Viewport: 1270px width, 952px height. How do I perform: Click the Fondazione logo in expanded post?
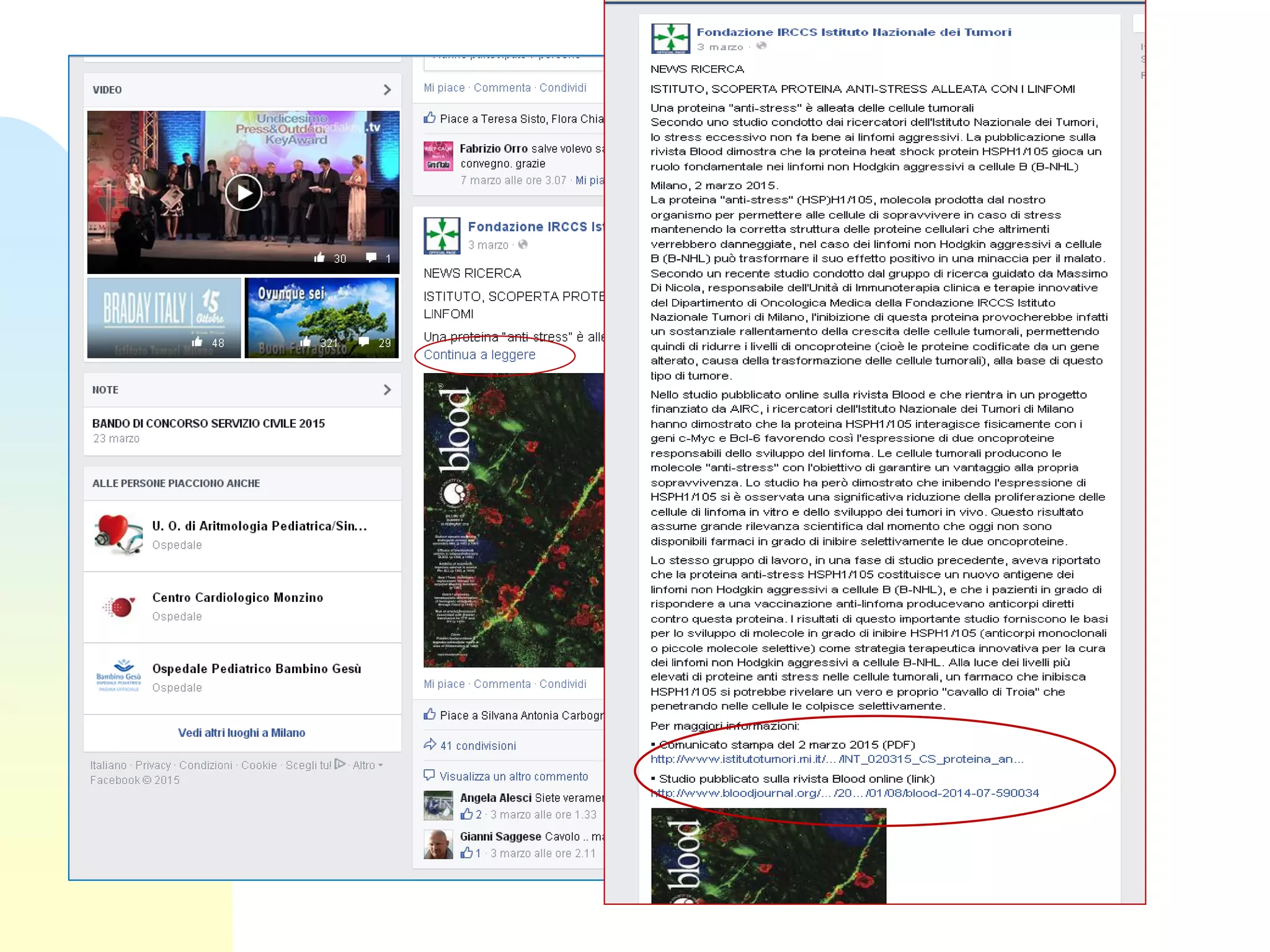670,39
